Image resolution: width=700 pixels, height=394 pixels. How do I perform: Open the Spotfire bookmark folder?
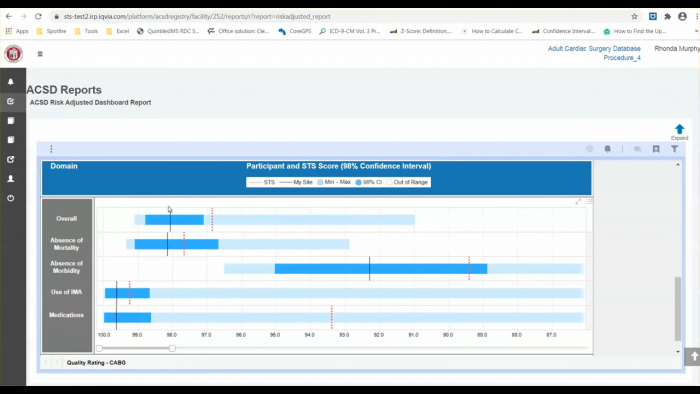(x=51, y=31)
